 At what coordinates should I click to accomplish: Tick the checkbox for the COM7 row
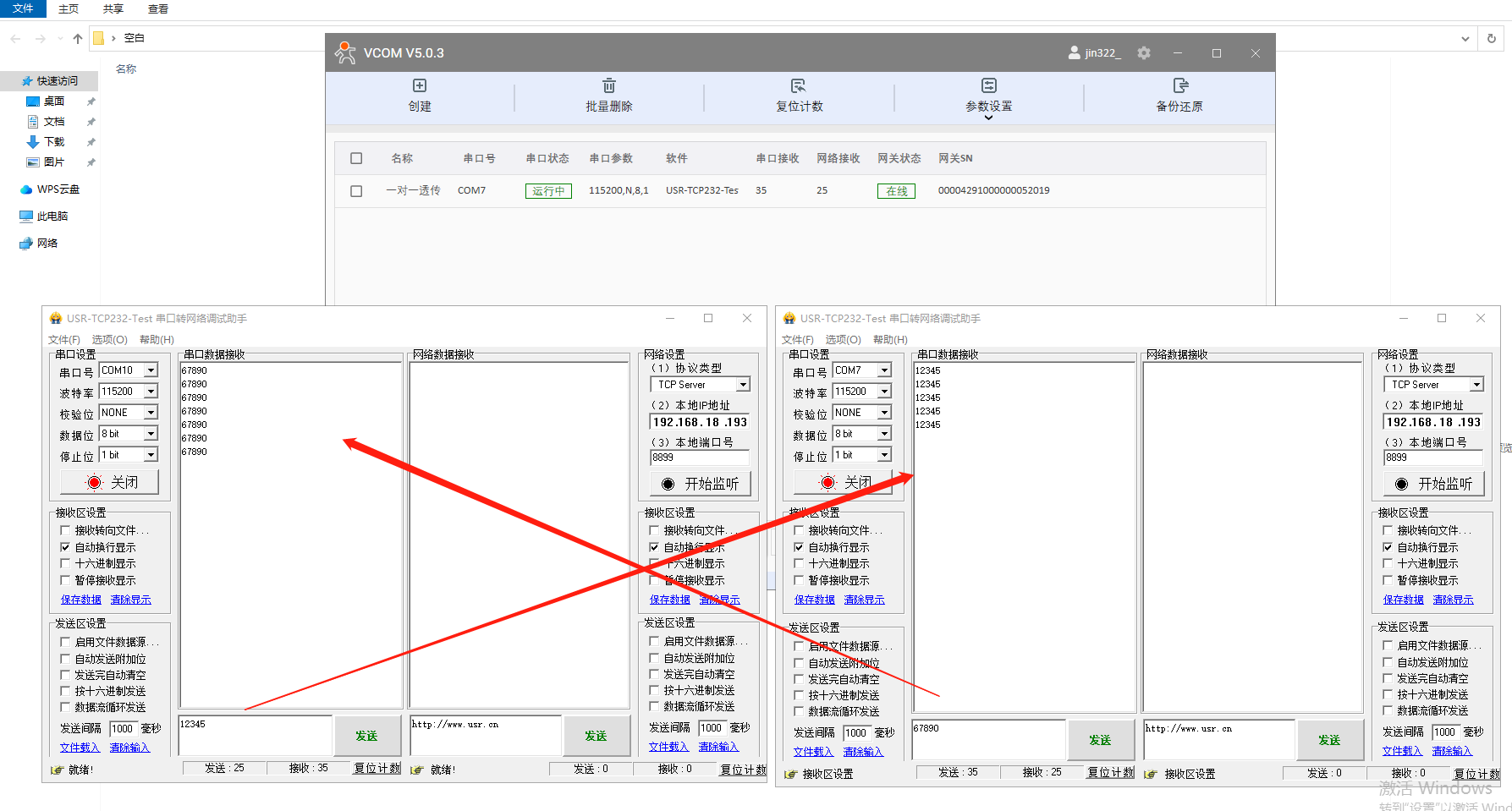click(x=356, y=191)
